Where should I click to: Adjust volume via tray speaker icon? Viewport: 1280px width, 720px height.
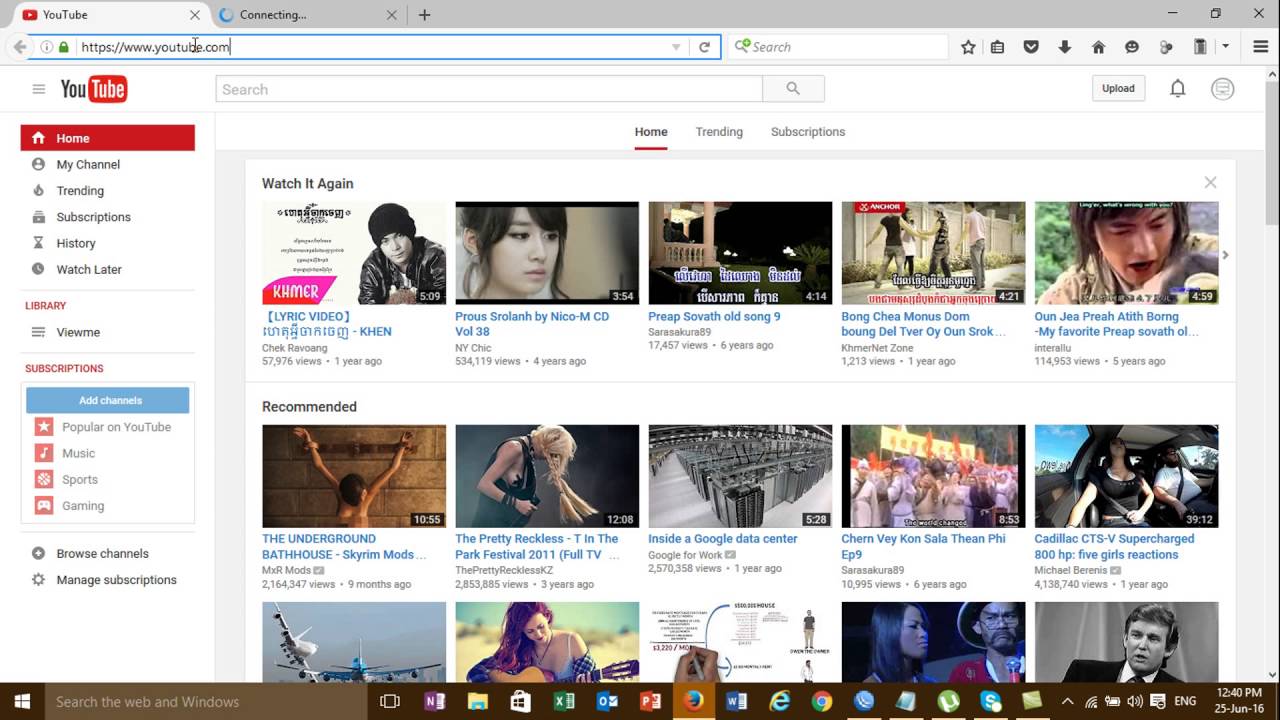(x=1135, y=701)
